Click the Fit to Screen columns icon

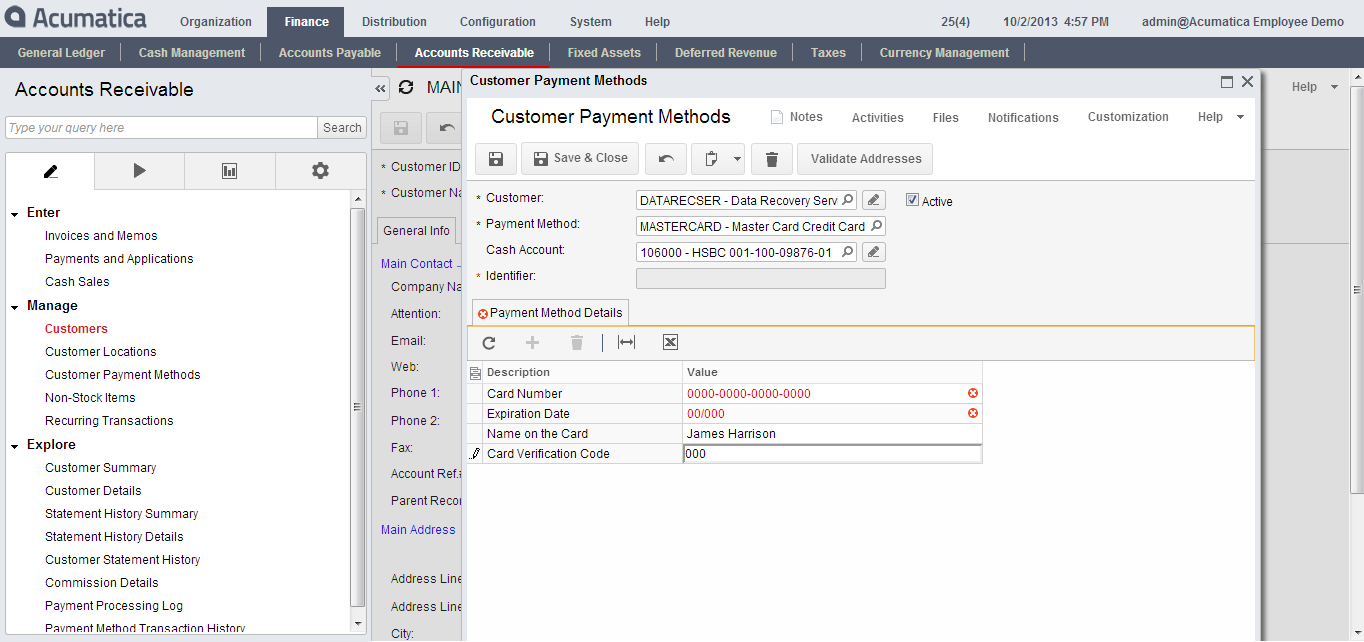(x=627, y=343)
